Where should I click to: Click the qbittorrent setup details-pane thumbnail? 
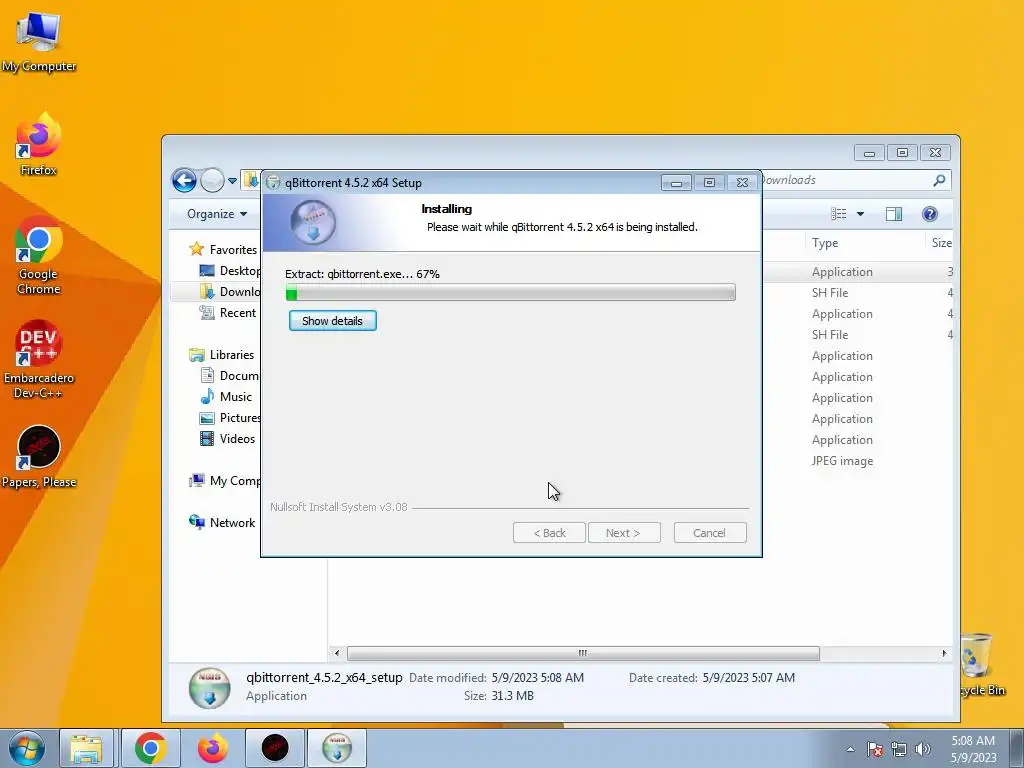coord(210,688)
